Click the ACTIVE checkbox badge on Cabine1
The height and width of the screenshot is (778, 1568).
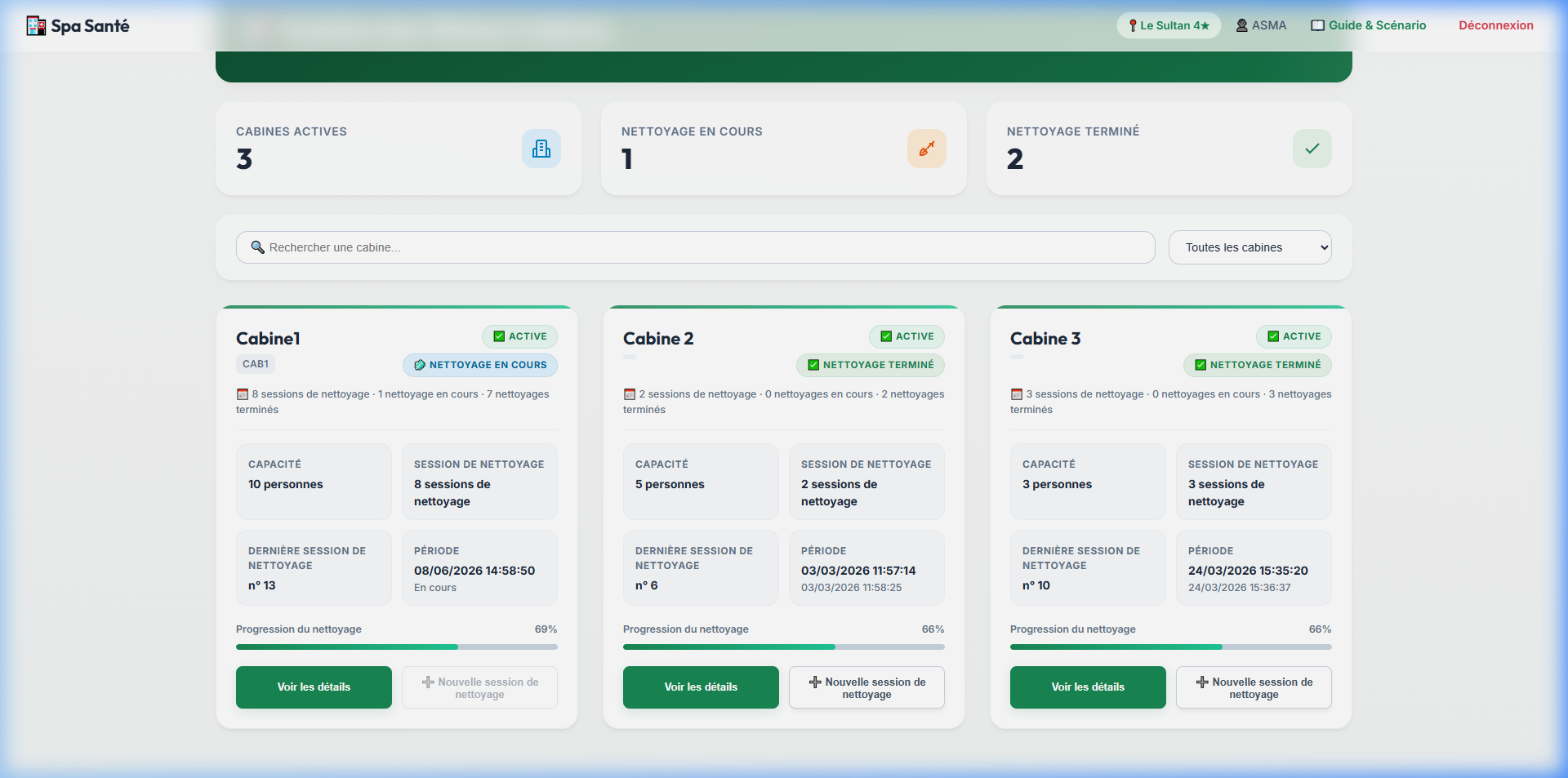pyautogui.click(x=520, y=336)
